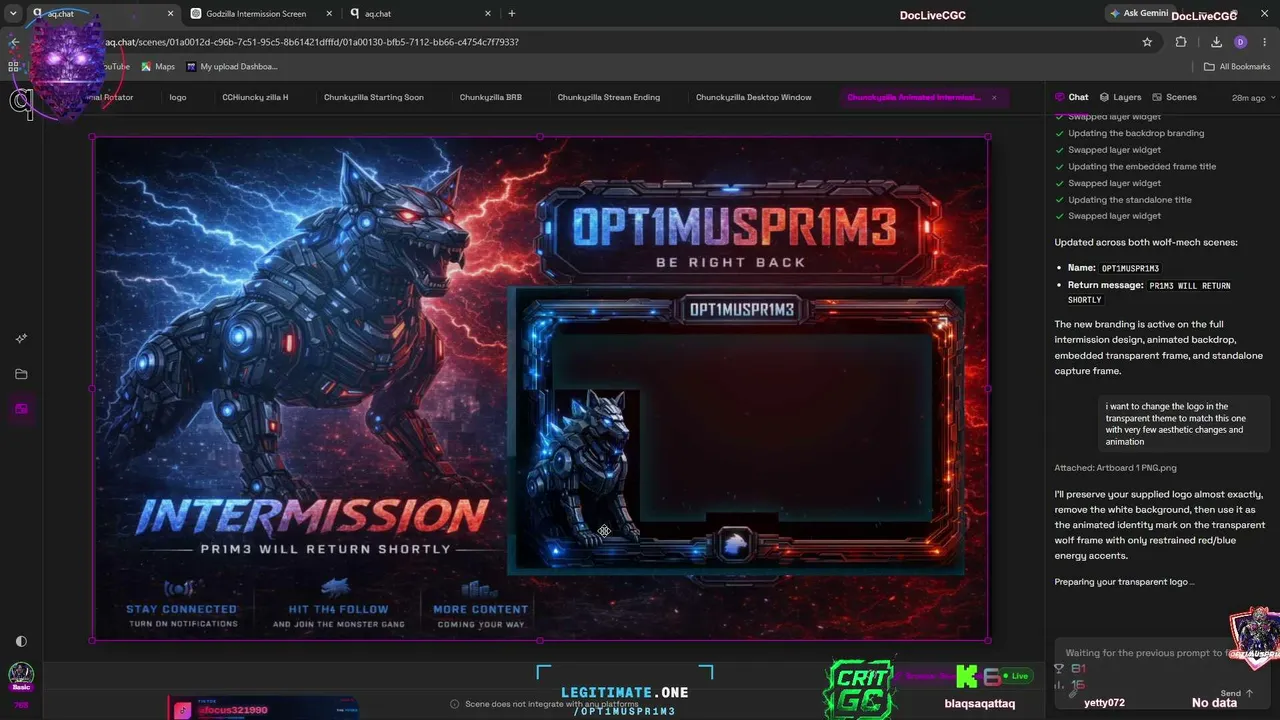Image resolution: width=1280 pixels, height=720 pixels.
Task: Open the folder icon in left sidebar
Action: coord(21,374)
